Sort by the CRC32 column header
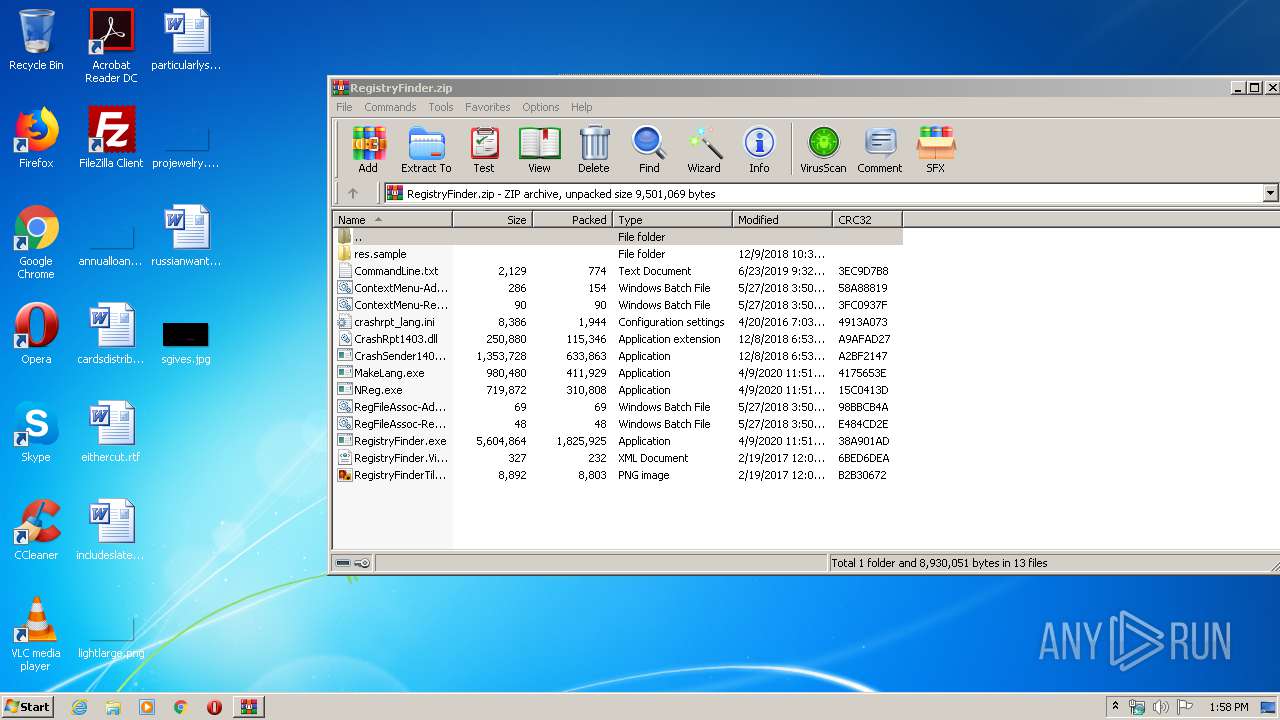This screenshot has width=1280, height=720. 868,220
